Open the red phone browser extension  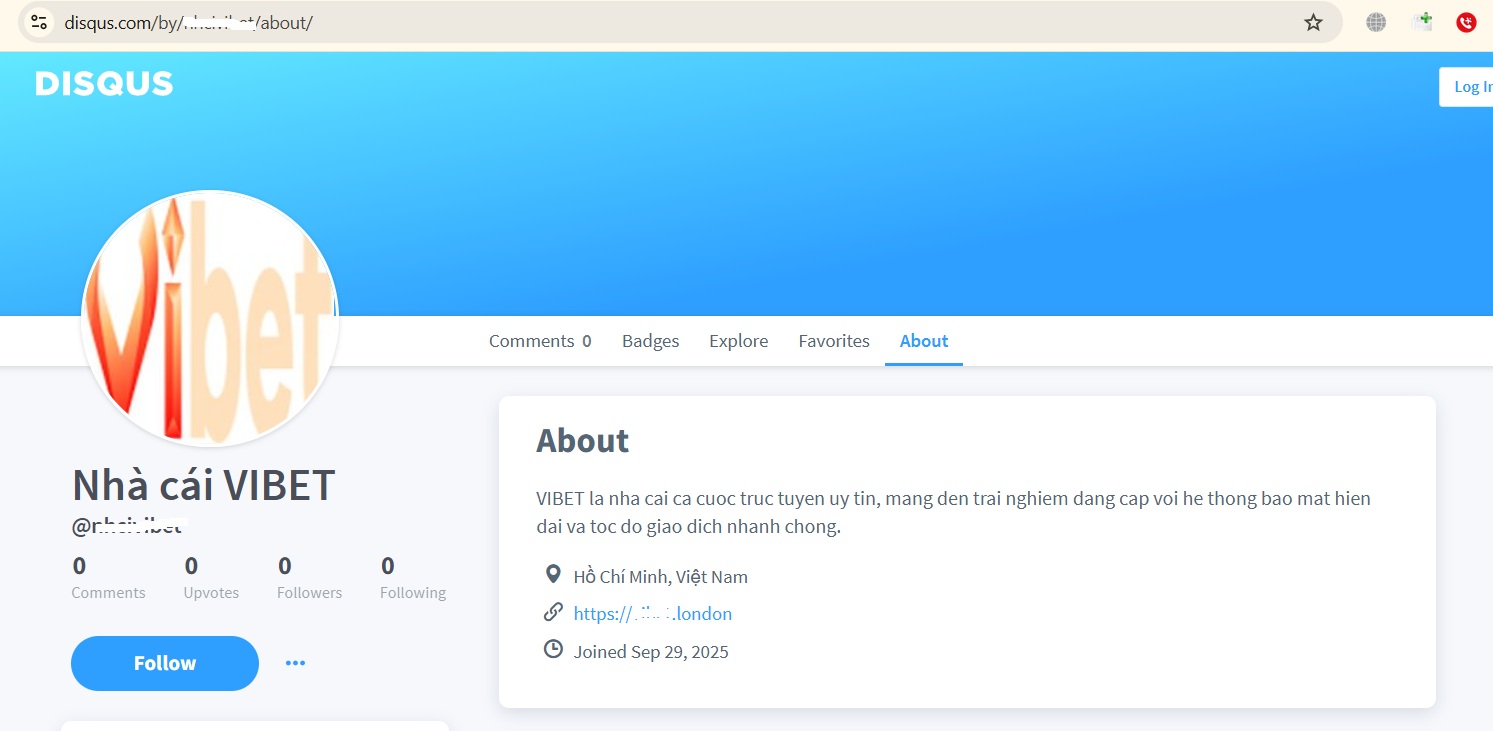point(1466,22)
